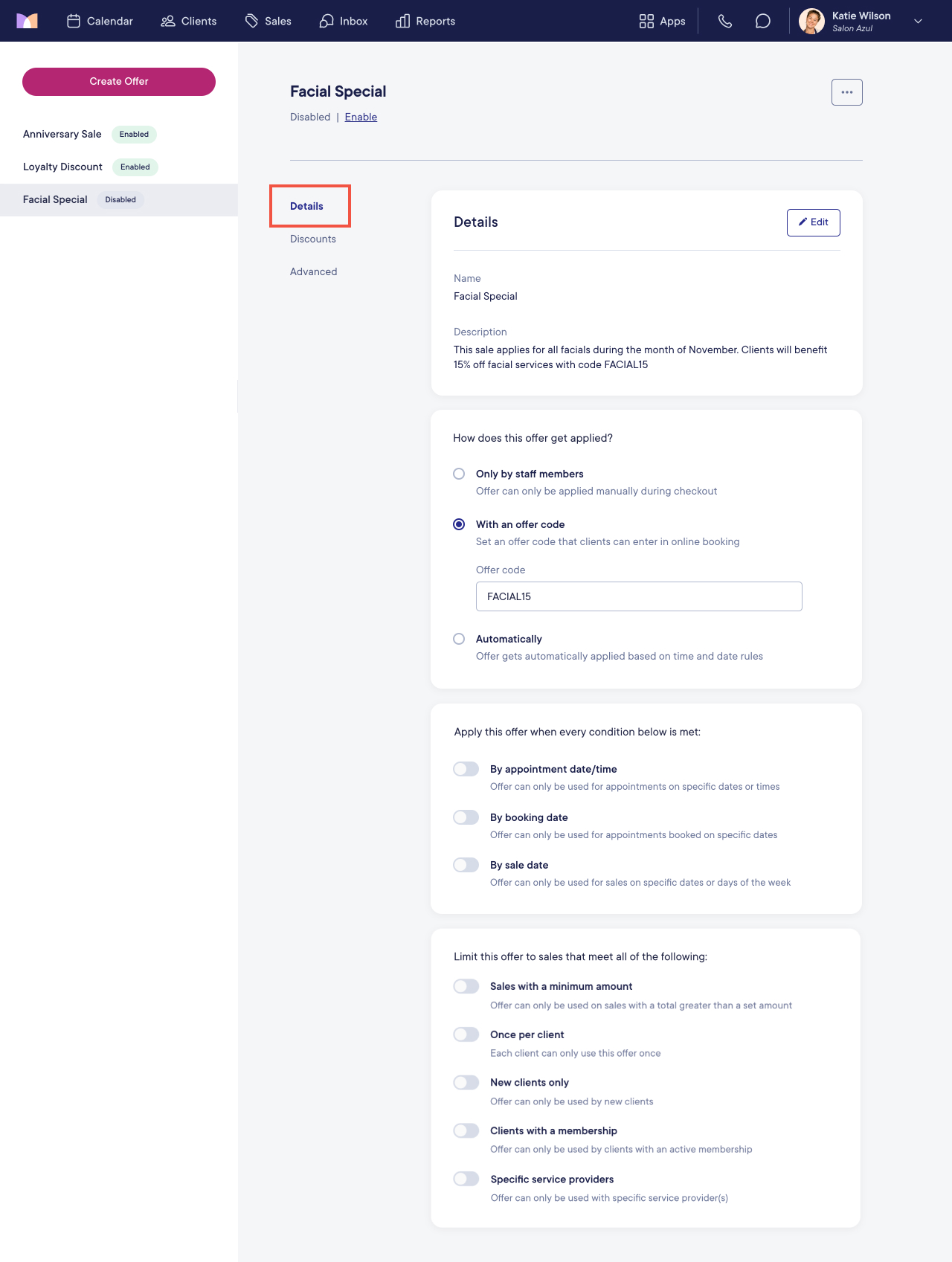Click Katie Wilson's profile avatar
The height and width of the screenshot is (1262, 952).
tap(811, 21)
